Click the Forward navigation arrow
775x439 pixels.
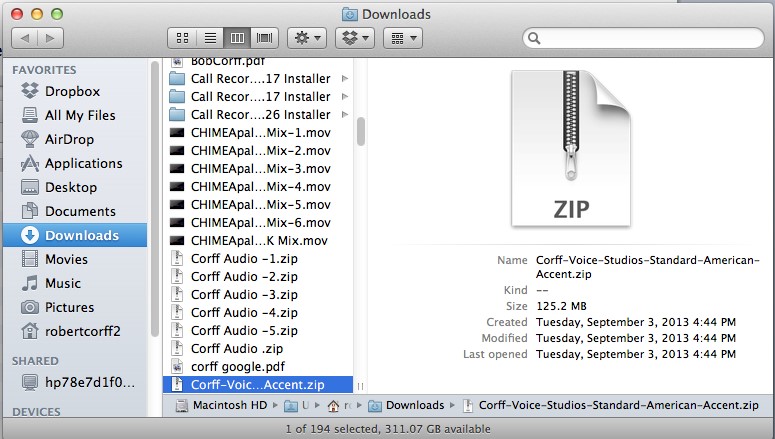point(50,38)
